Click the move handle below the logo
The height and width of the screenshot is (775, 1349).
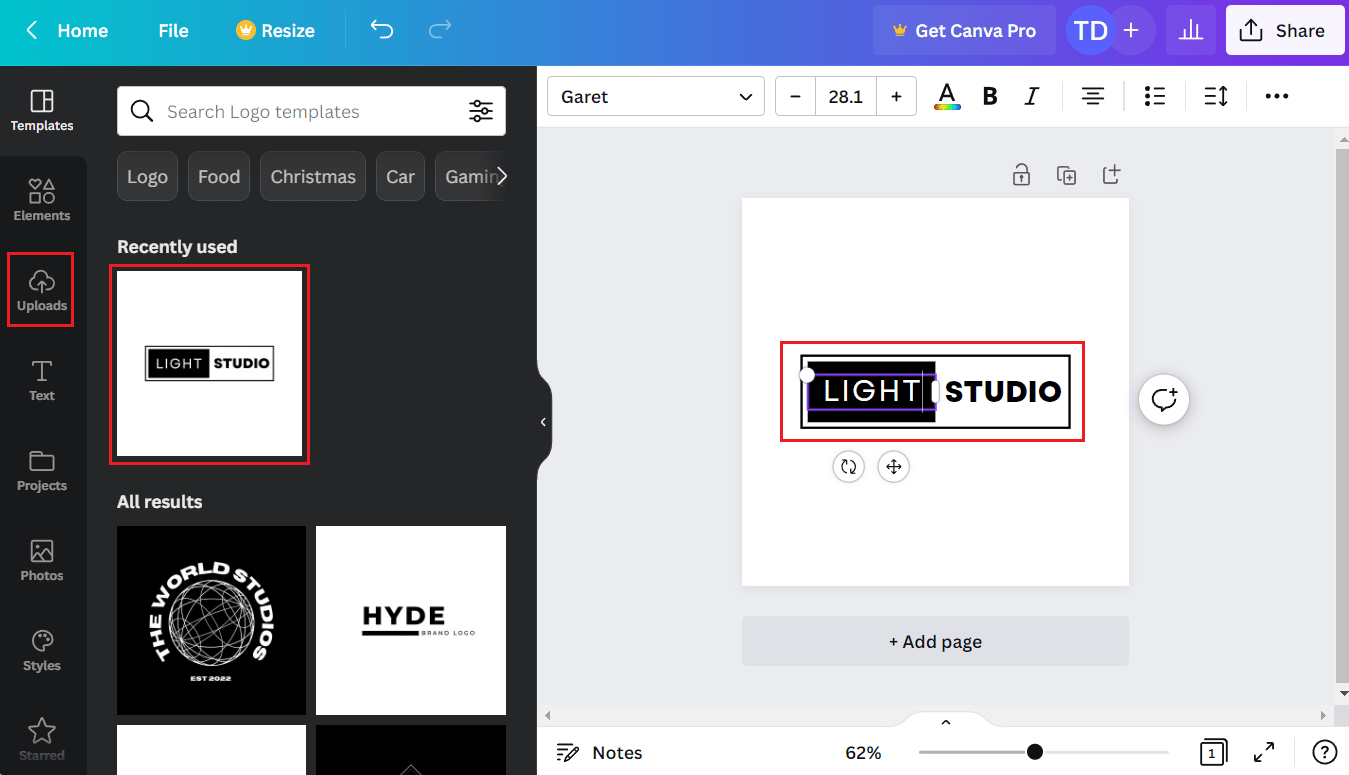pyautogui.click(x=894, y=467)
